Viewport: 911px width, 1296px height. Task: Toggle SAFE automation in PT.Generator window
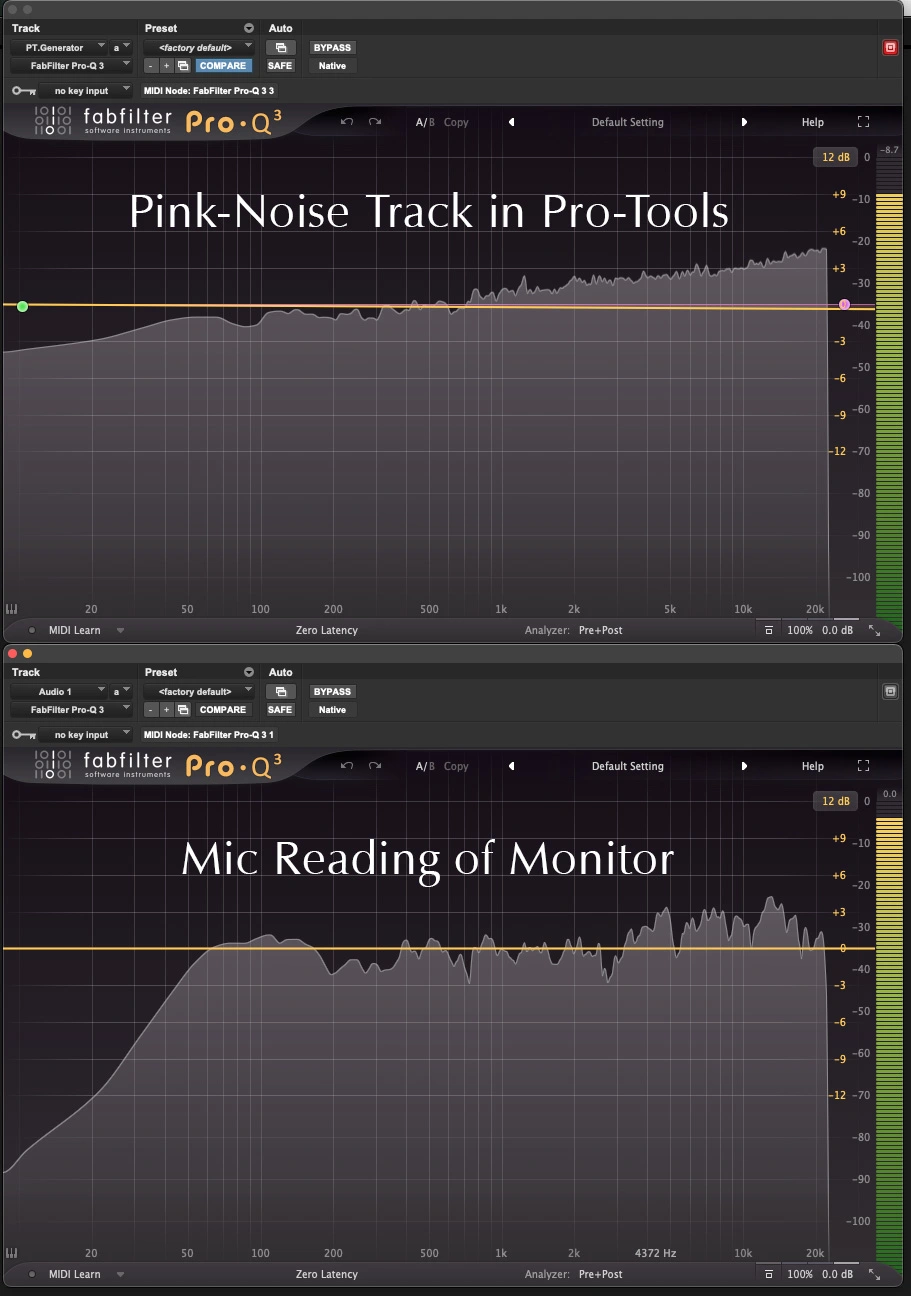(x=280, y=66)
